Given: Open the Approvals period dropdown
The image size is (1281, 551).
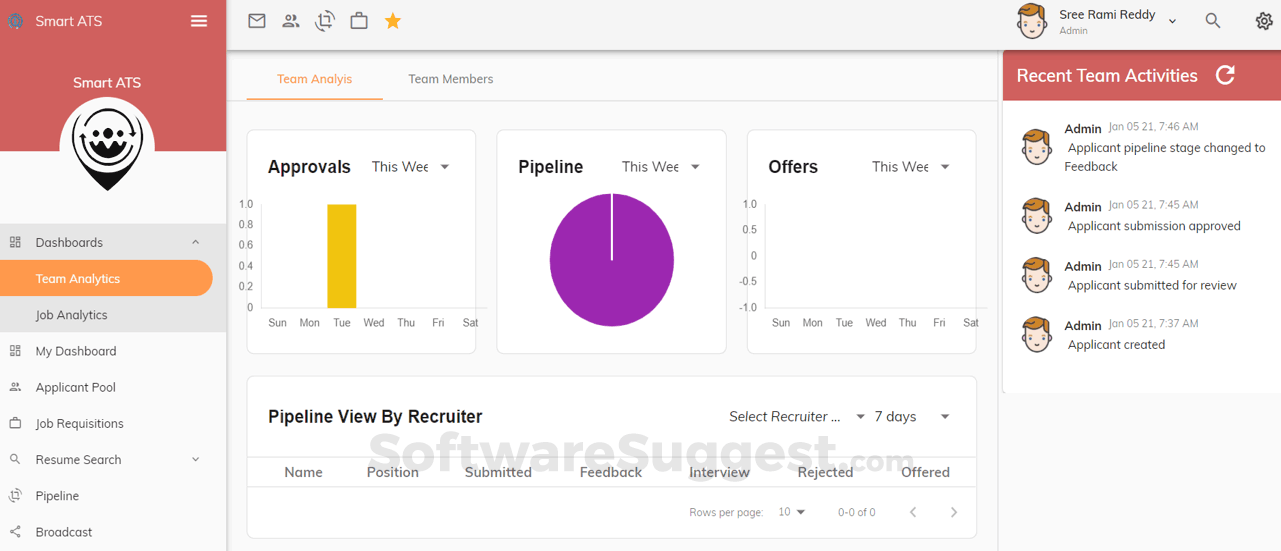Looking at the screenshot, I should pos(411,167).
